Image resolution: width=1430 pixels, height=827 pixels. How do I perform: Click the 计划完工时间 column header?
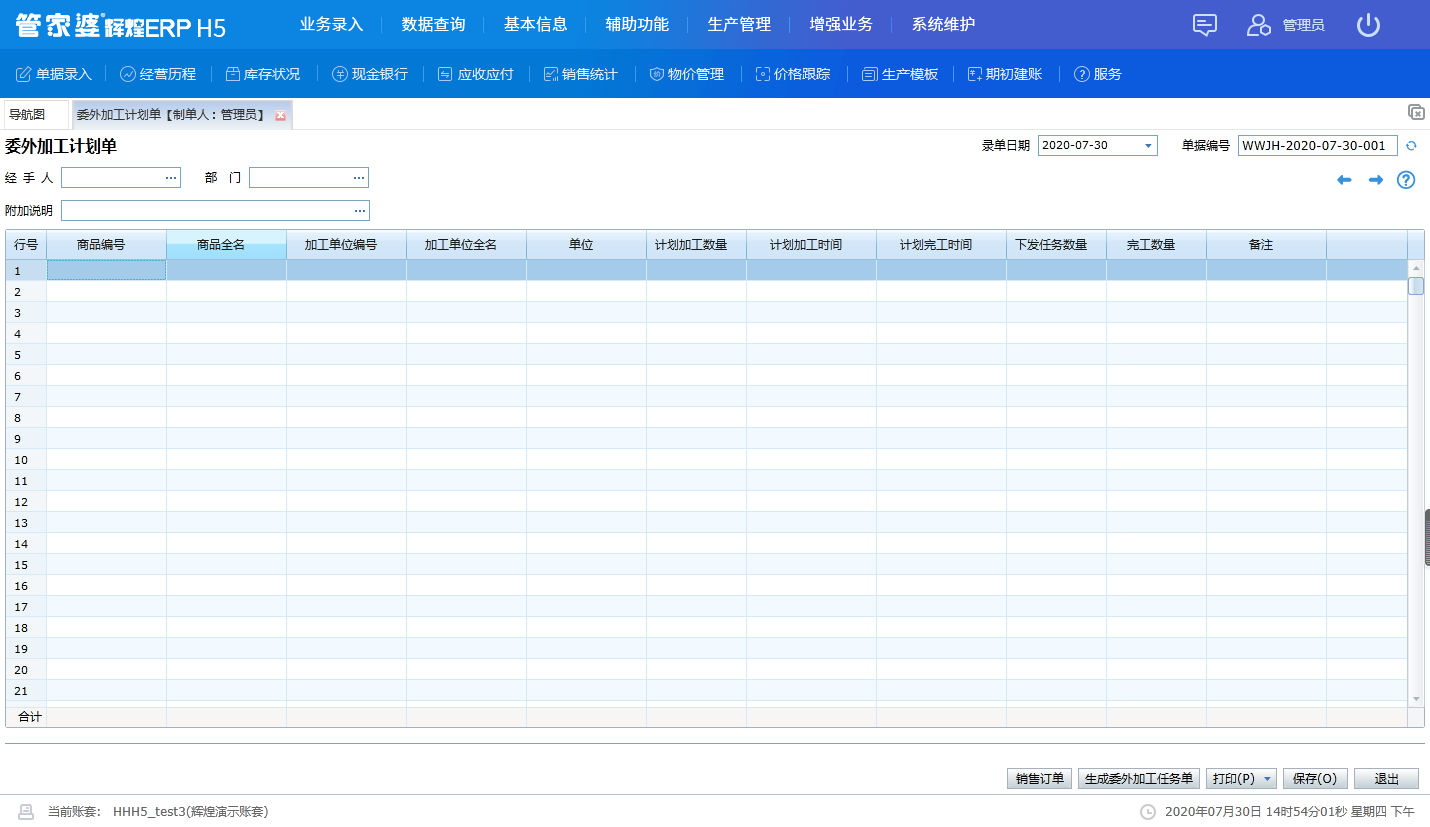pos(941,245)
